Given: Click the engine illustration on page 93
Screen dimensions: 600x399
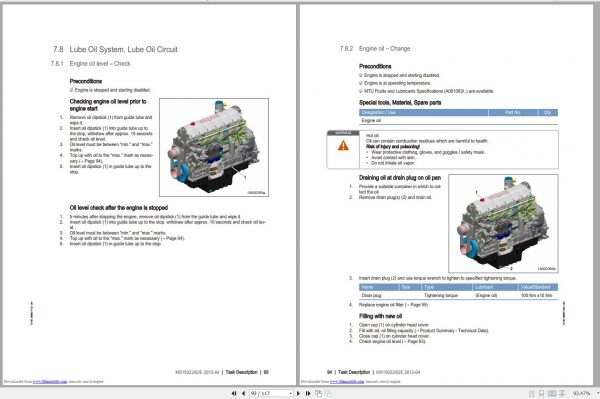Looking at the screenshot, I should 214,147.
